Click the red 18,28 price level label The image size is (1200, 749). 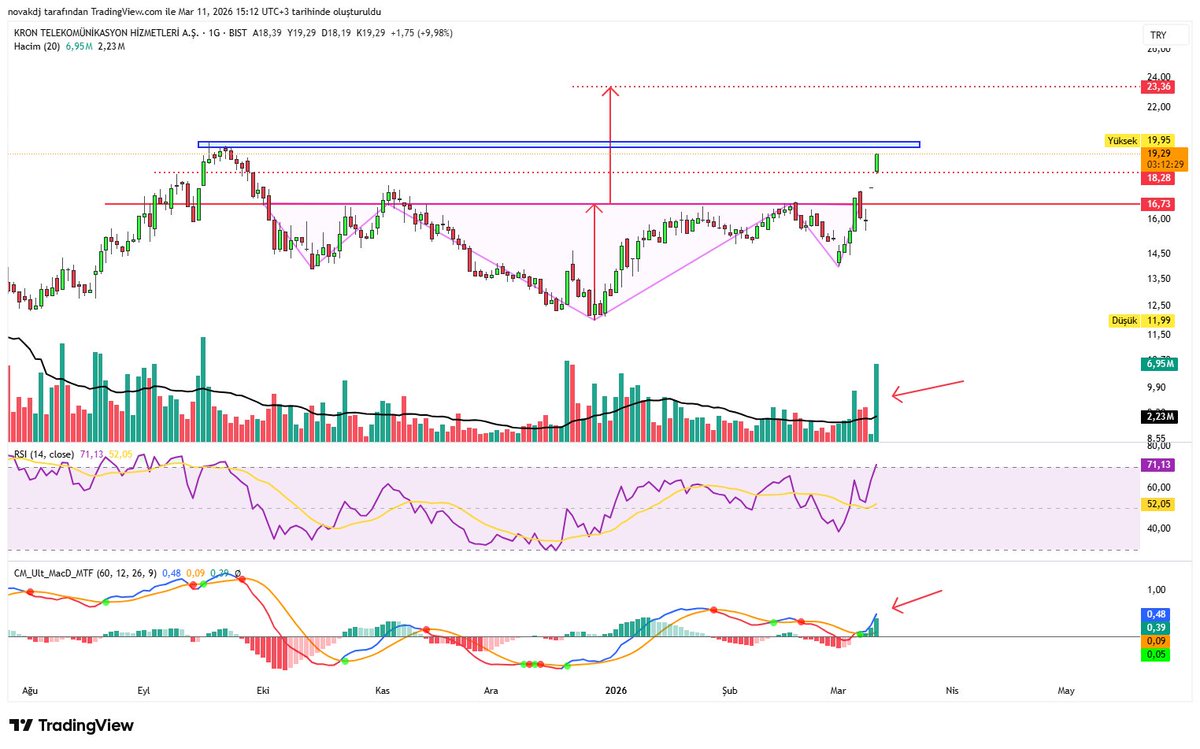tap(1158, 177)
